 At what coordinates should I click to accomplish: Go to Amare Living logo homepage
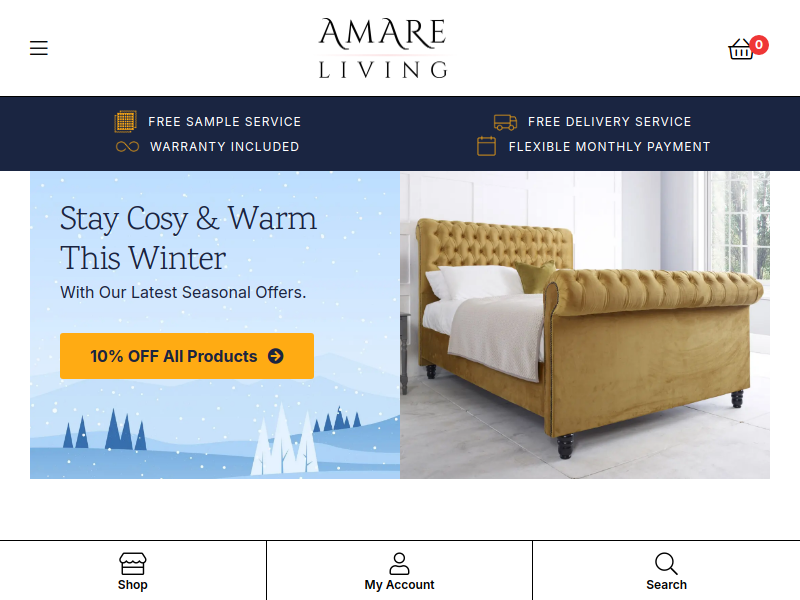[x=383, y=48]
